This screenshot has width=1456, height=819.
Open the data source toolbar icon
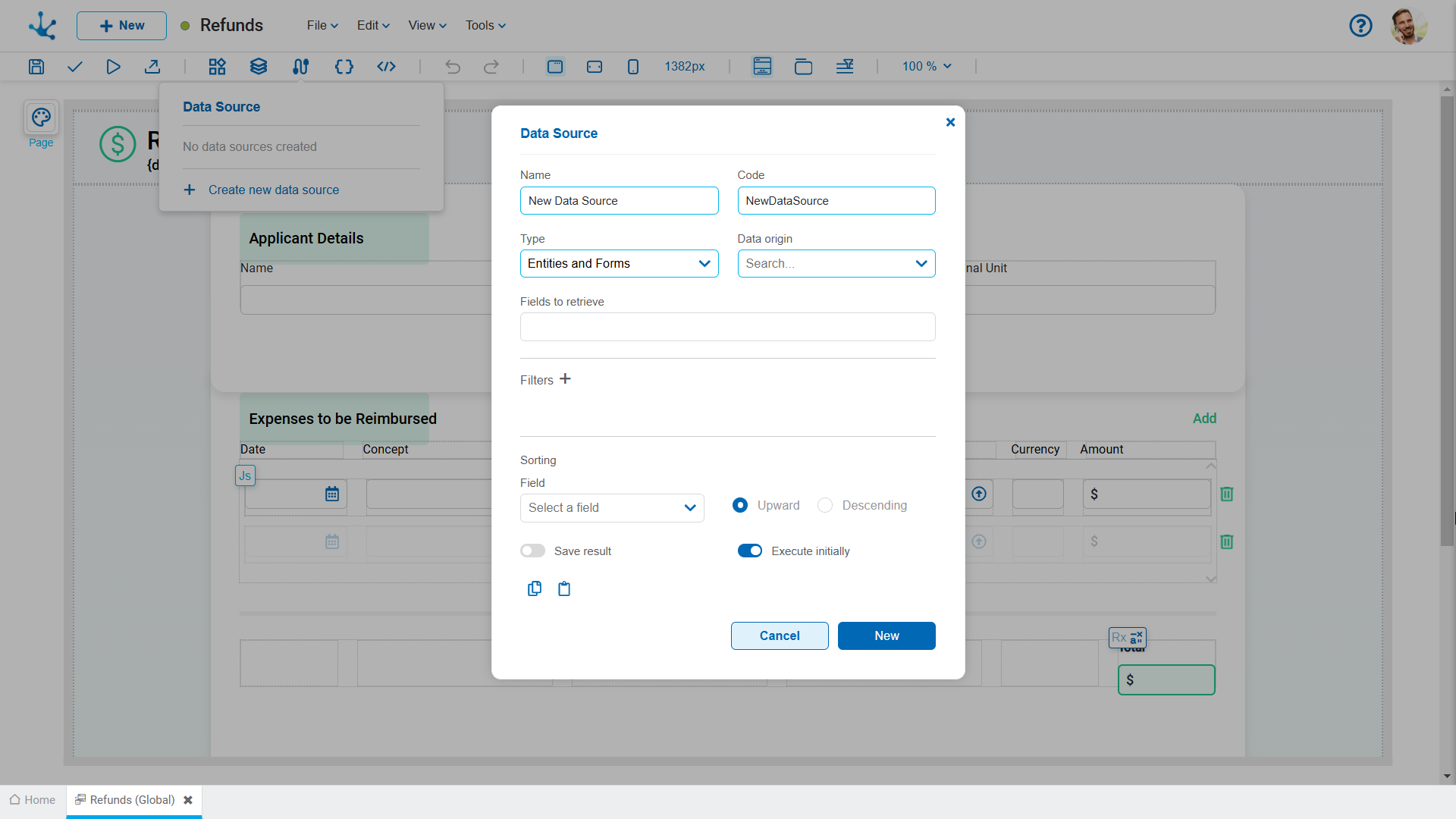pyautogui.click(x=300, y=67)
